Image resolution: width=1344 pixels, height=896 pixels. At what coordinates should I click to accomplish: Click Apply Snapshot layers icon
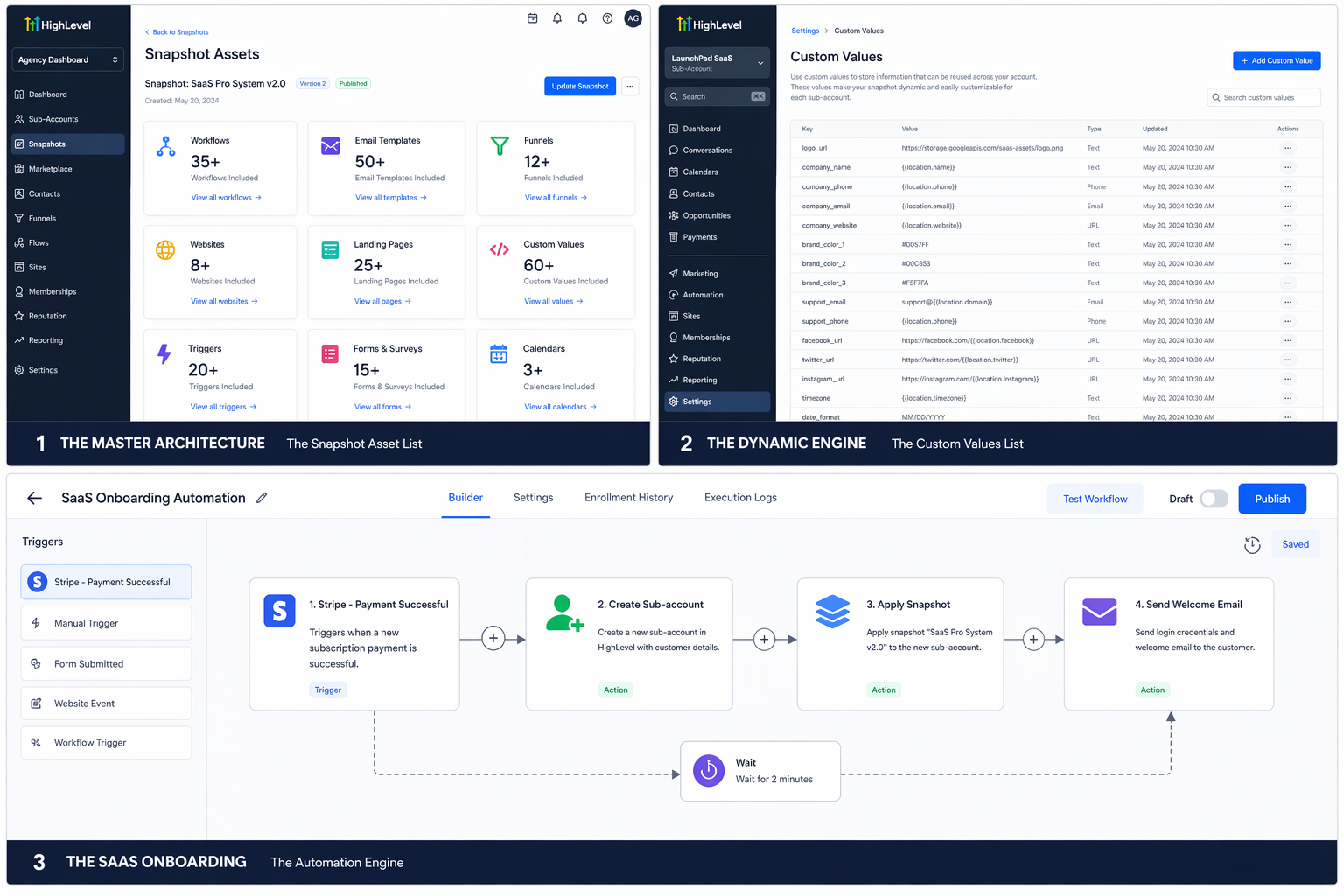(x=832, y=611)
